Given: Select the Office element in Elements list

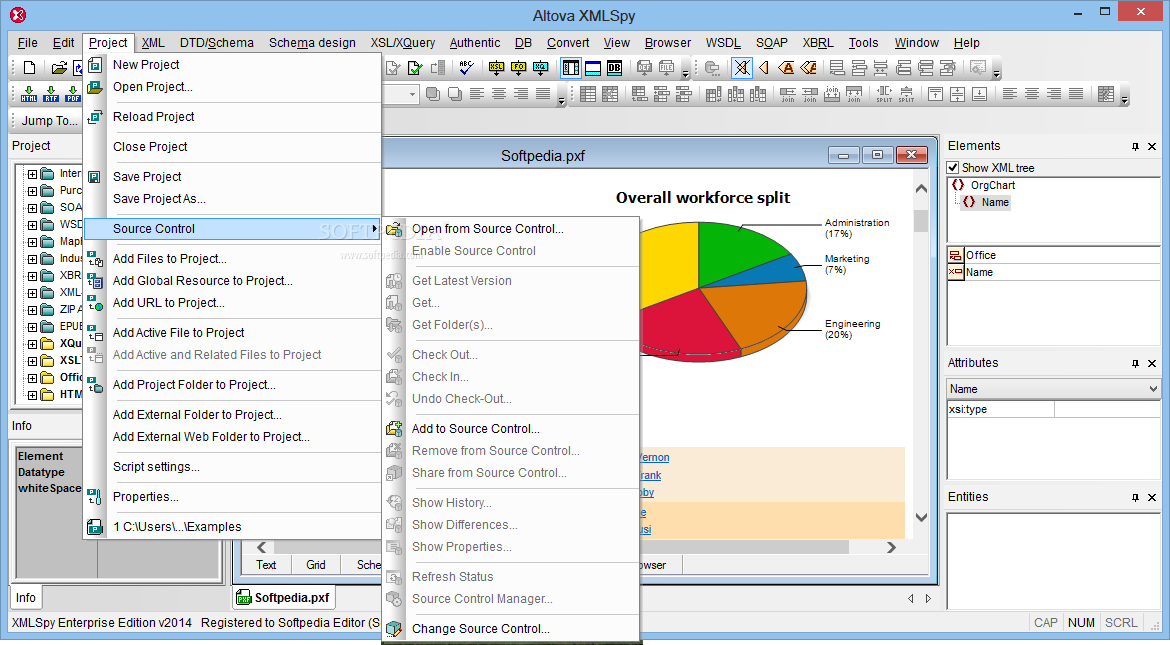Looking at the screenshot, I should pos(980,255).
